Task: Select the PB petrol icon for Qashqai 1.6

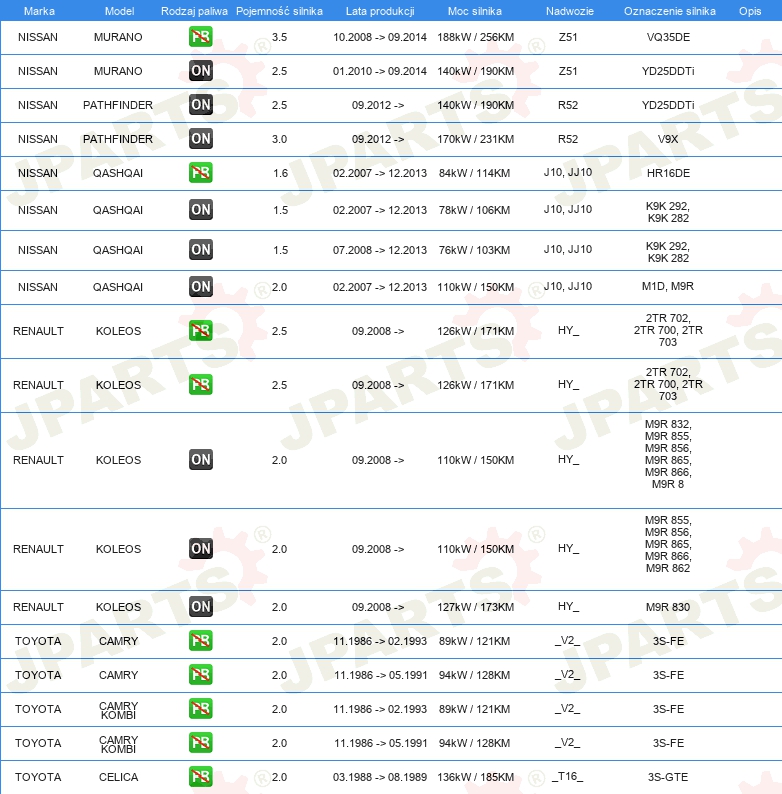Action: coord(201,173)
